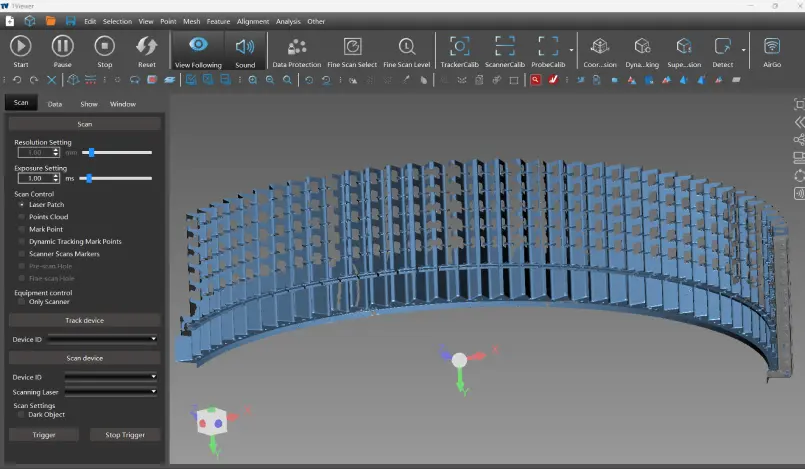805x469 pixels.
Task: Launch TrackerCalib calibration
Action: click(x=459, y=51)
